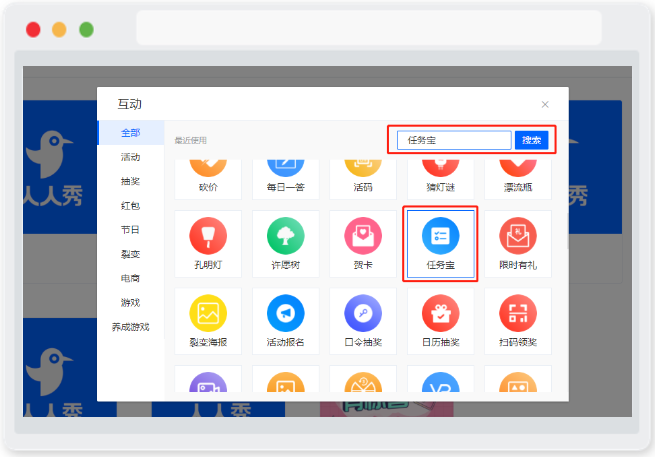This screenshot has width=655, height=457.
Task: Choose the 孔明灯 icon
Action: (208, 236)
